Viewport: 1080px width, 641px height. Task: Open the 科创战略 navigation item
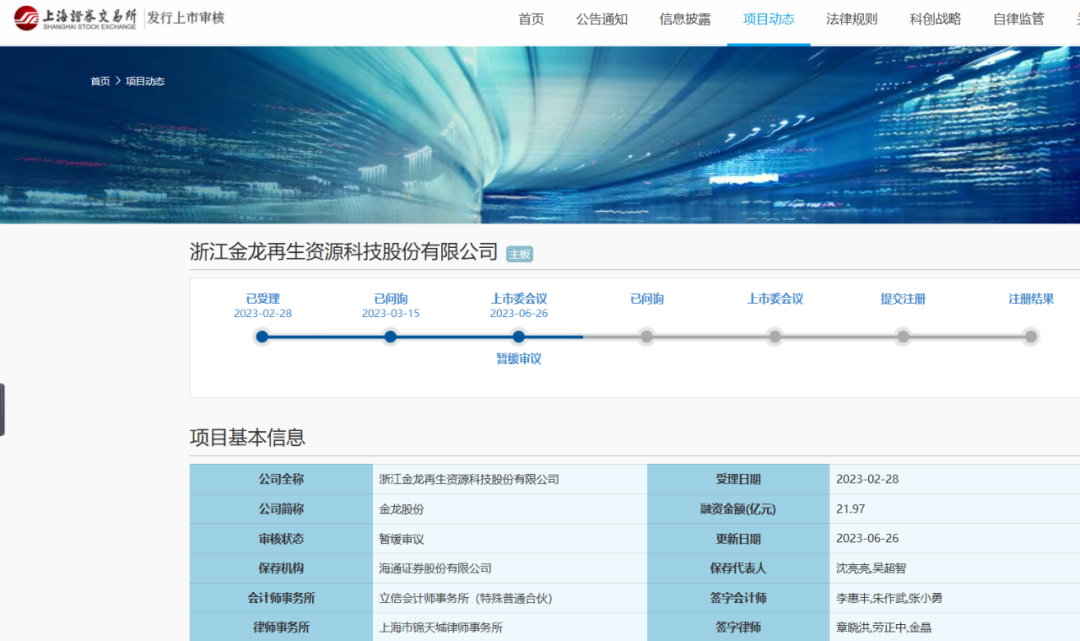click(x=935, y=19)
